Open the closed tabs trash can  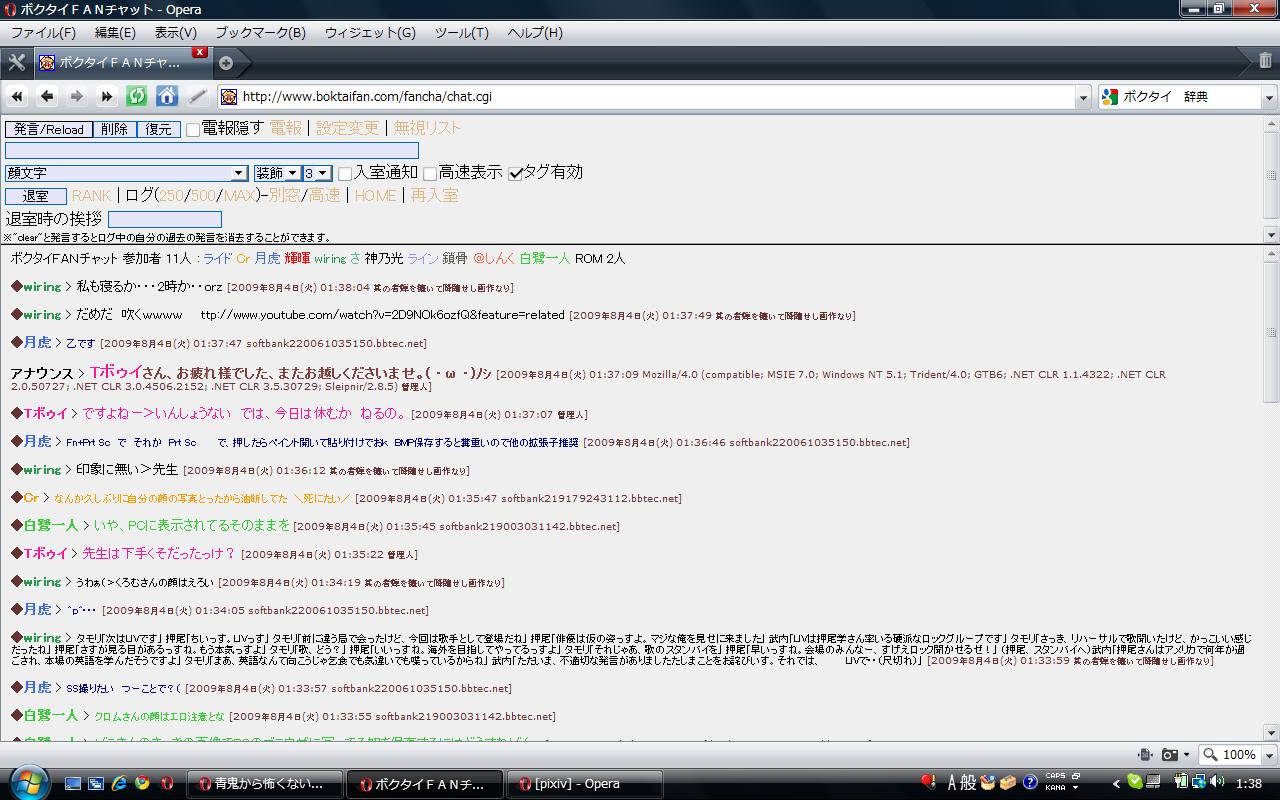(1266, 62)
